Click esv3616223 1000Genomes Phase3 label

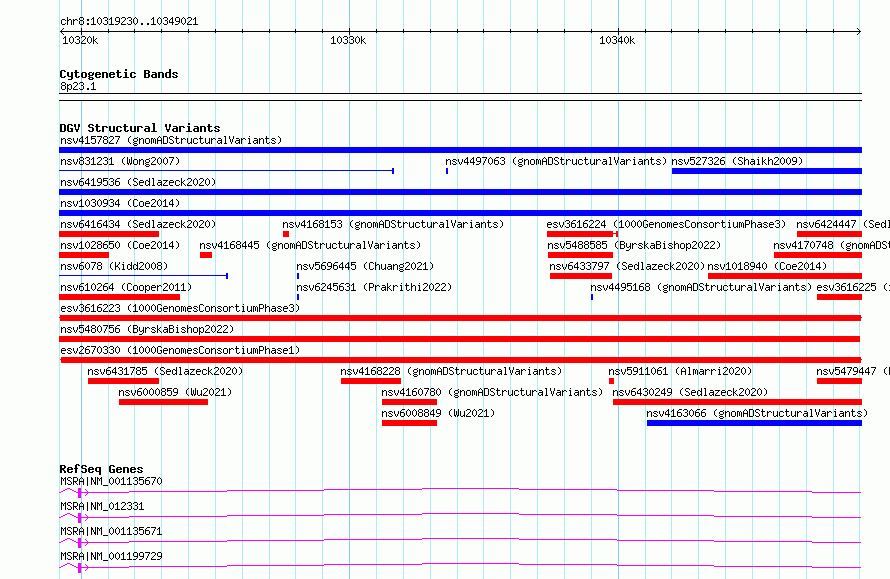click(180, 308)
